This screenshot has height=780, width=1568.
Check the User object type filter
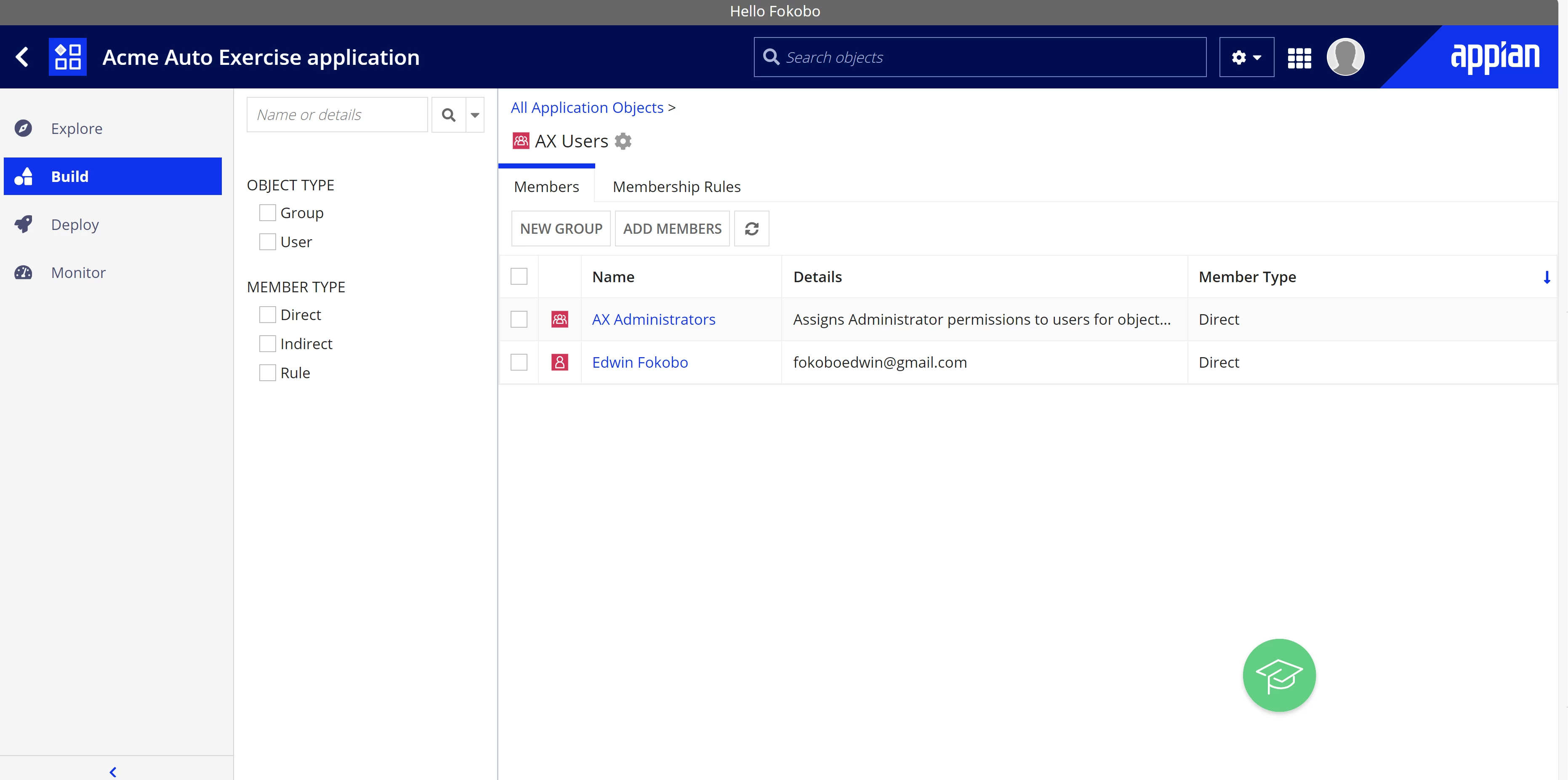[267, 242]
